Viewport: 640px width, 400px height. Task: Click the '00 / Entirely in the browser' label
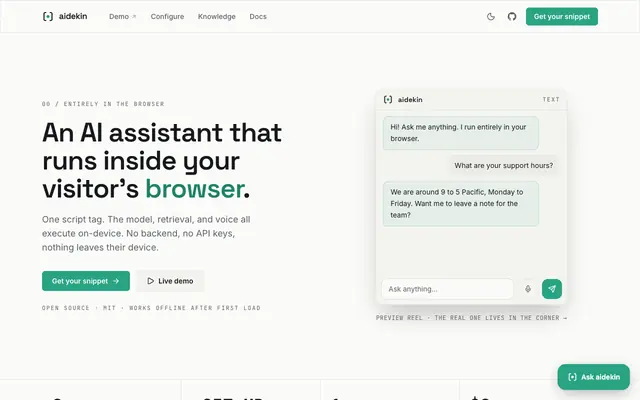tap(103, 104)
